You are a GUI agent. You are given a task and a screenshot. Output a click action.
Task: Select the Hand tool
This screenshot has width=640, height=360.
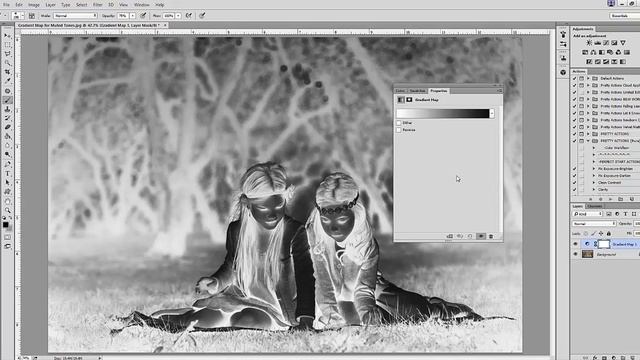[7, 201]
